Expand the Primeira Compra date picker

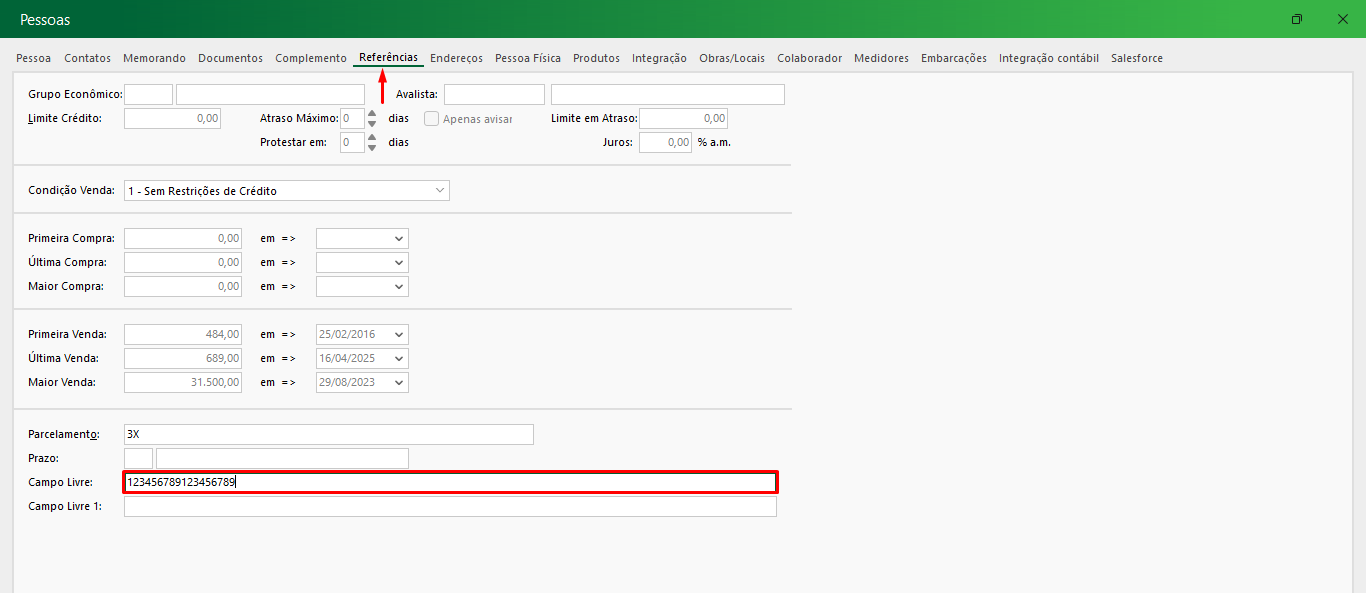click(x=399, y=239)
